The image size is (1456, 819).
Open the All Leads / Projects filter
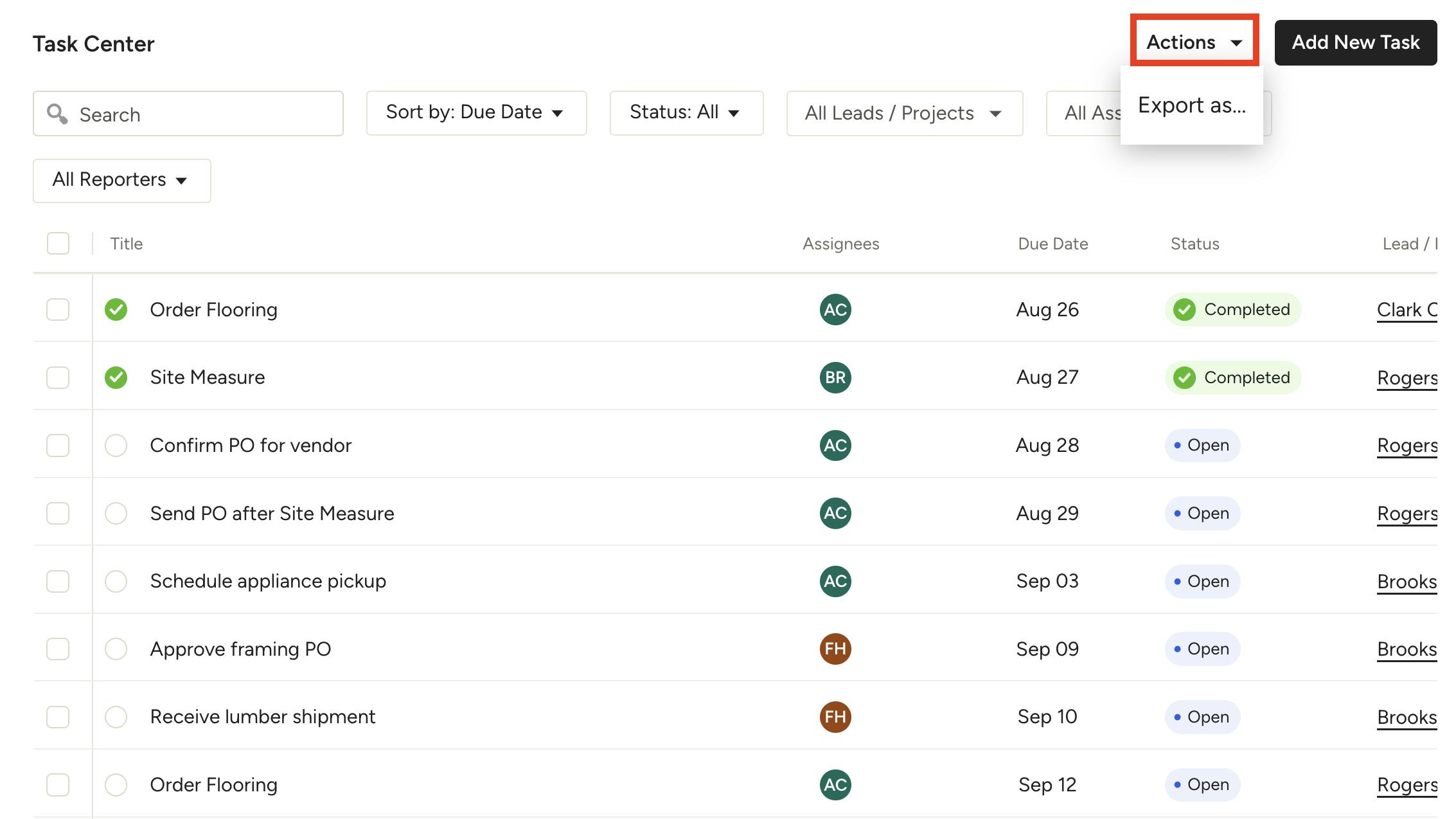click(903, 113)
